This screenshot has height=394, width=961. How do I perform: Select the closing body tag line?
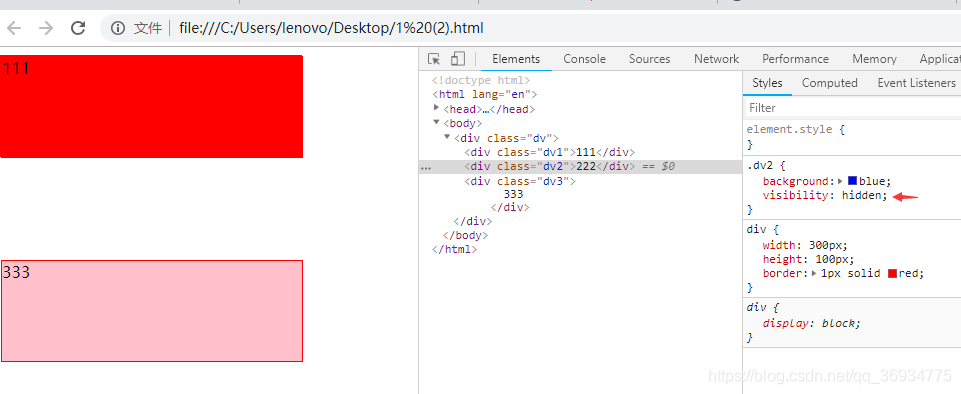tap(465, 235)
